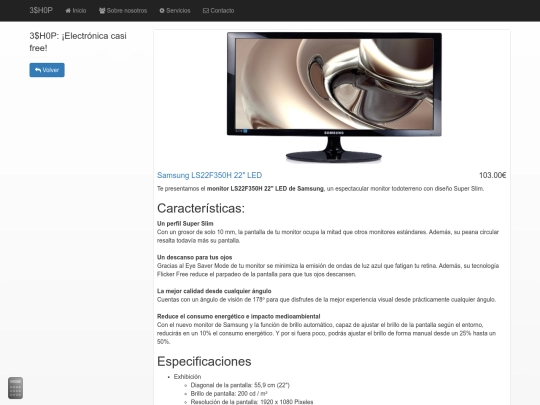Click 'Diagonal de la pantalla: 55,9 cm' item
This screenshot has height=405, width=540.
pos(240,385)
